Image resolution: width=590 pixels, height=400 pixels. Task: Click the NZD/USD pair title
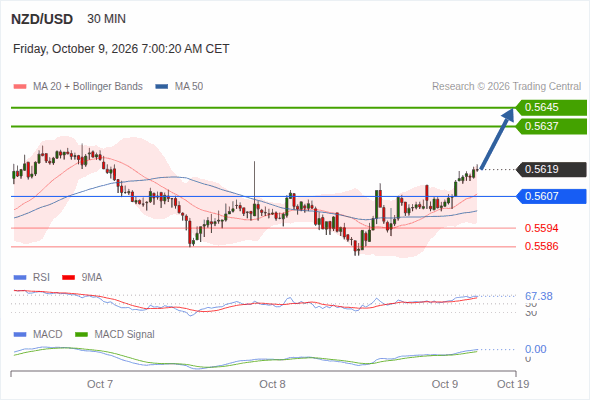pyautogui.click(x=42, y=19)
